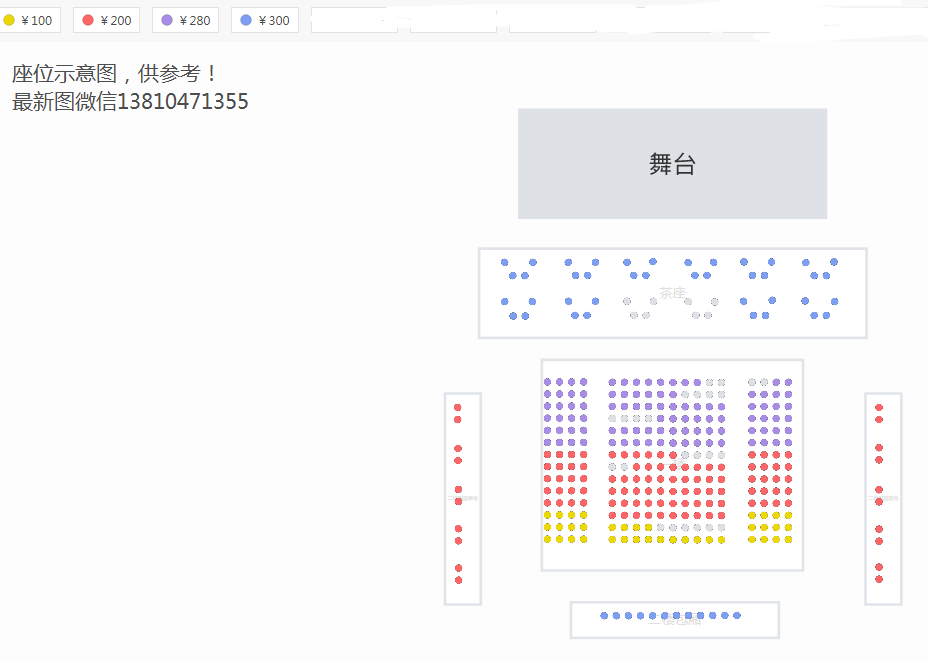Choose the ¥300 blue price filter
Viewport: 928px width, 661px height.
pos(265,20)
